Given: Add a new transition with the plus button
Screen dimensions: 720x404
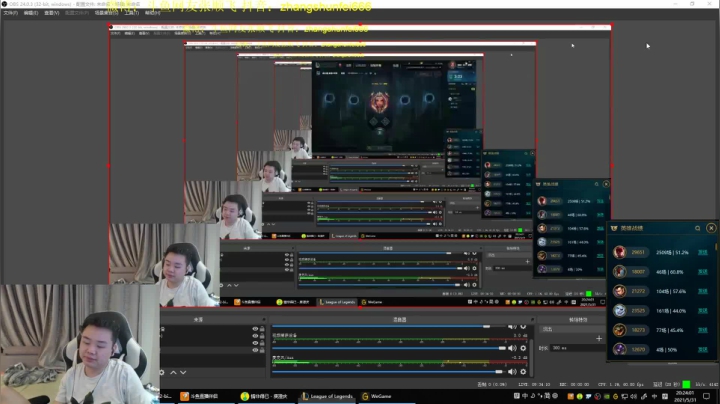Looking at the screenshot, I should point(599,338).
